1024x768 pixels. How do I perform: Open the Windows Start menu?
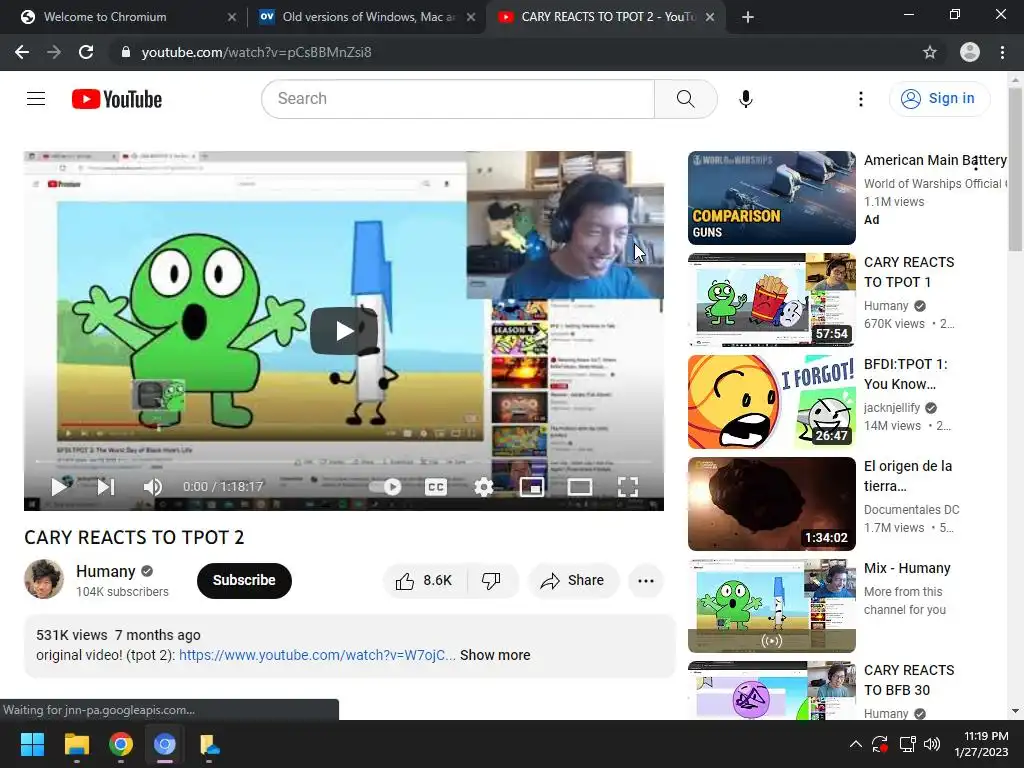pos(32,744)
